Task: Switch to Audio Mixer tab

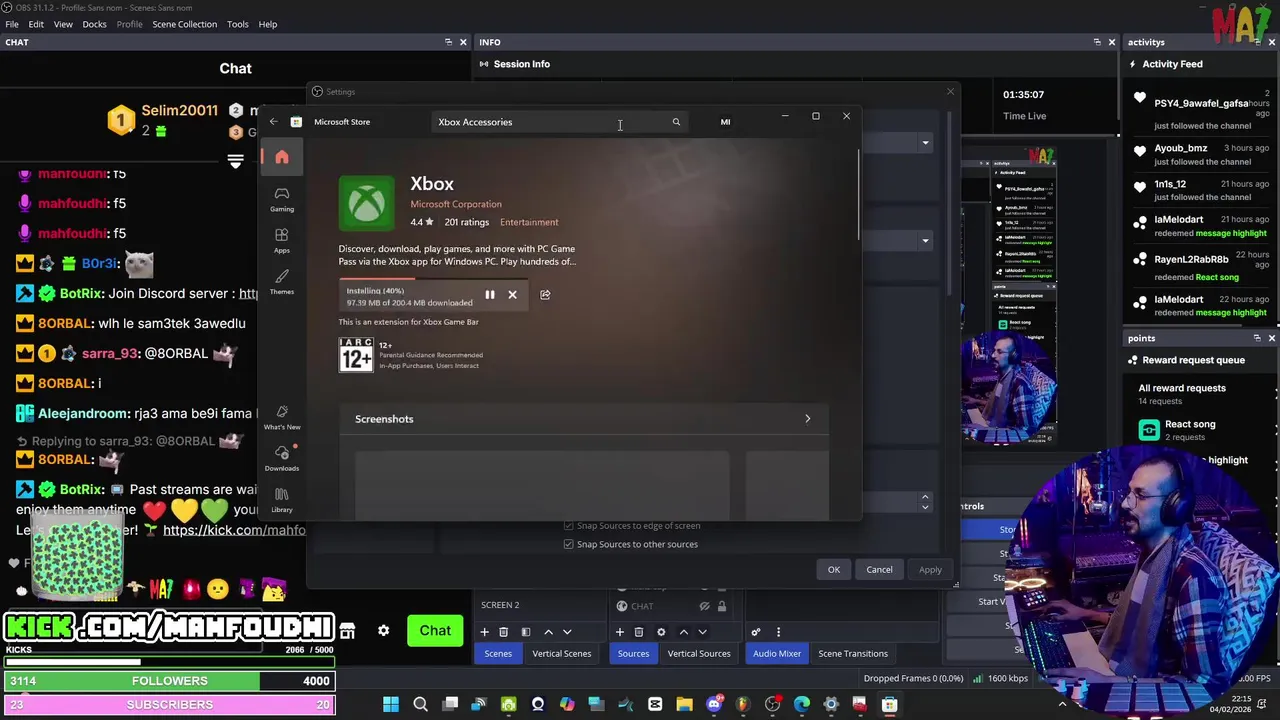Action: pyautogui.click(x=777, y=654)
